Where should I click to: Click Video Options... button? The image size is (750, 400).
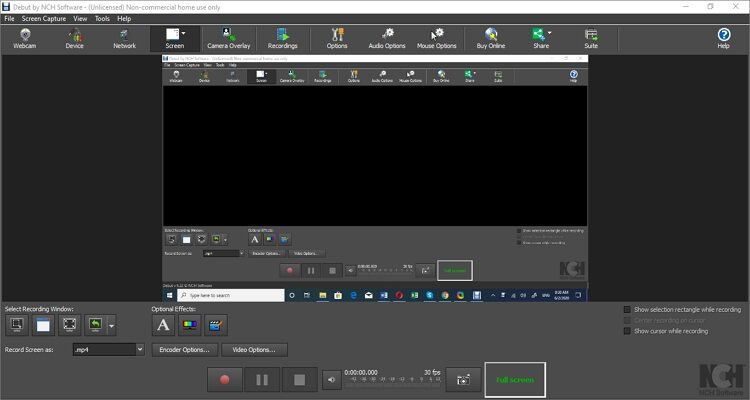click(x=254, y=350)
